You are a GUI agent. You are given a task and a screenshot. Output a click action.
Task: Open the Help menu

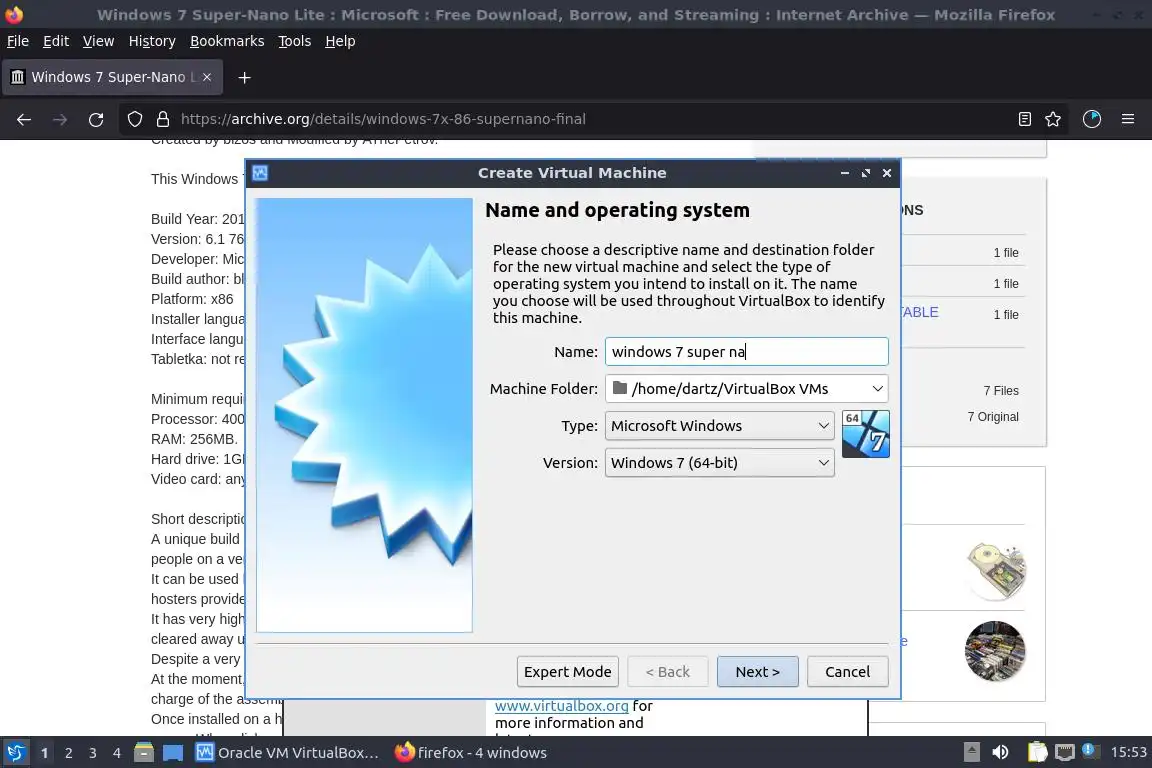tap(340, 41)
